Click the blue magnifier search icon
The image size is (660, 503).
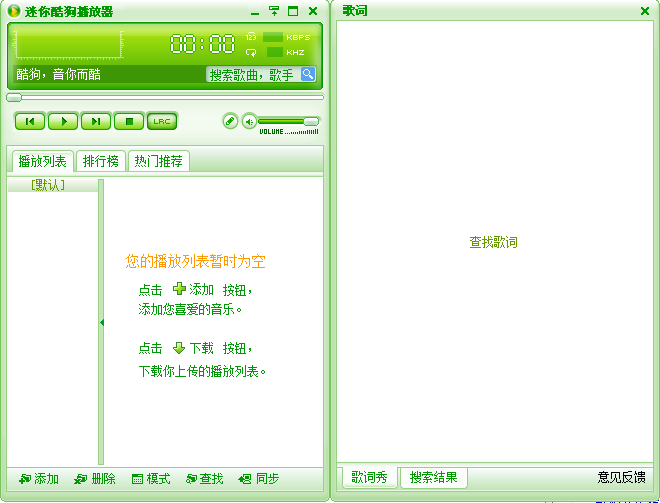coord(308,75)
